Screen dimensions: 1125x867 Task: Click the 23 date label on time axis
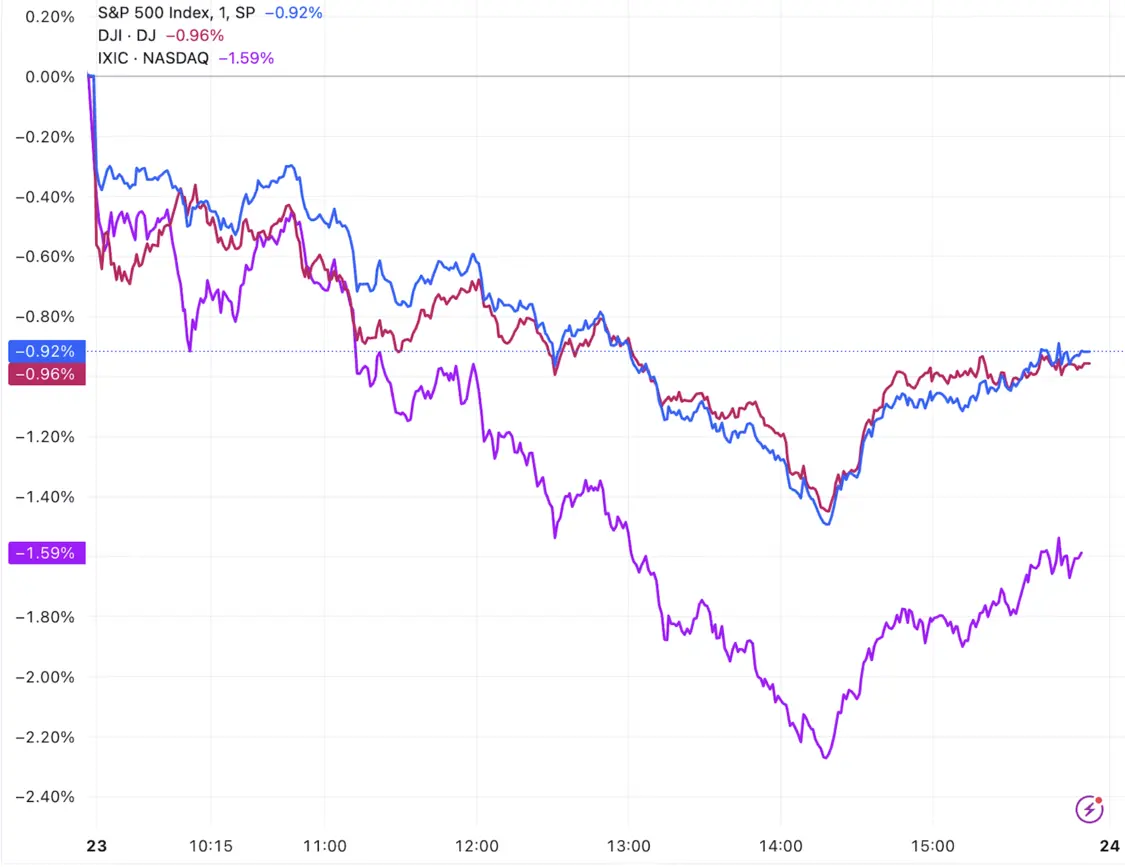click(97, 845)
